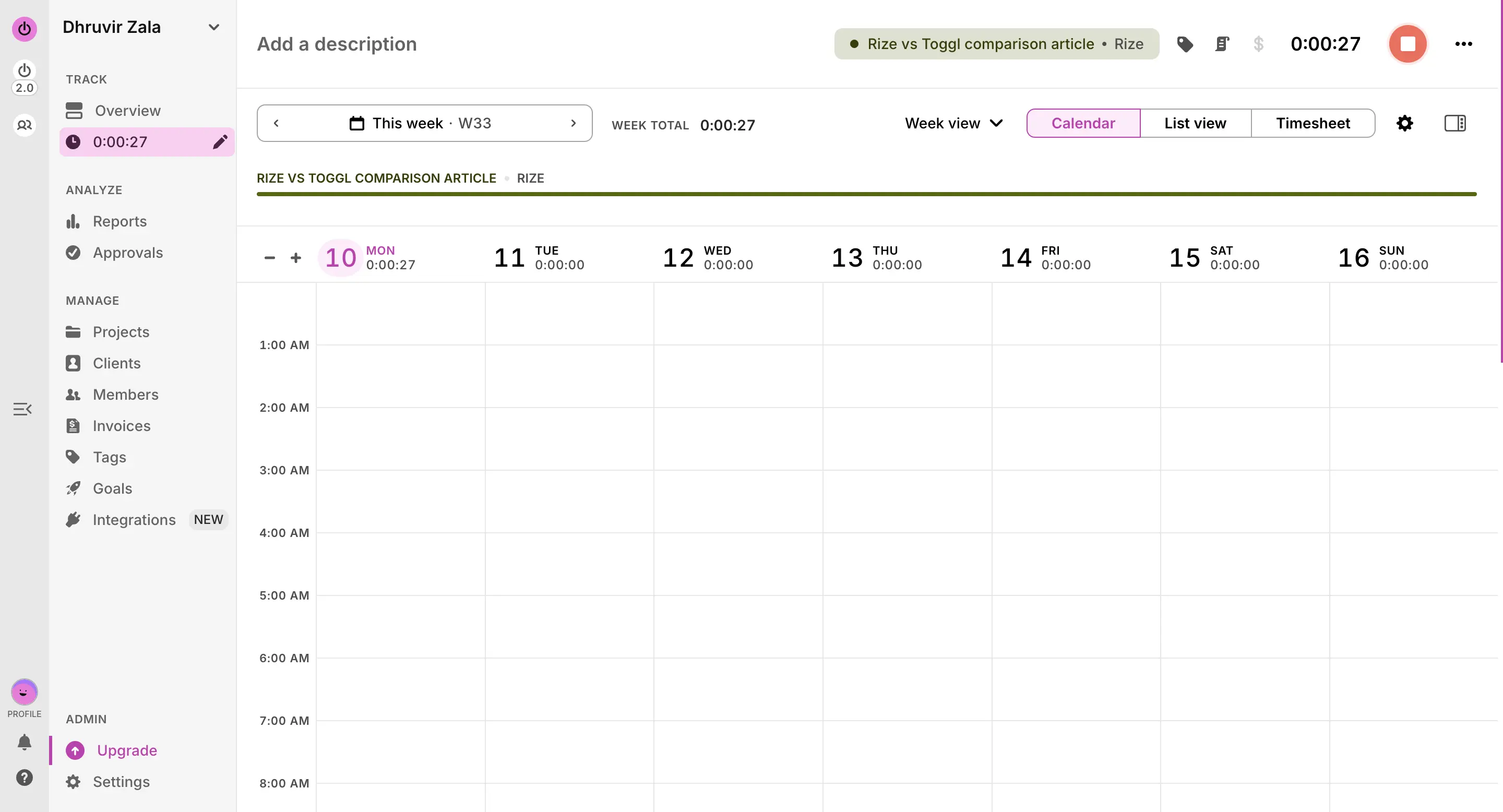Click the RIZE client label under the description
1503x812 pixels.
coord(530,178)
